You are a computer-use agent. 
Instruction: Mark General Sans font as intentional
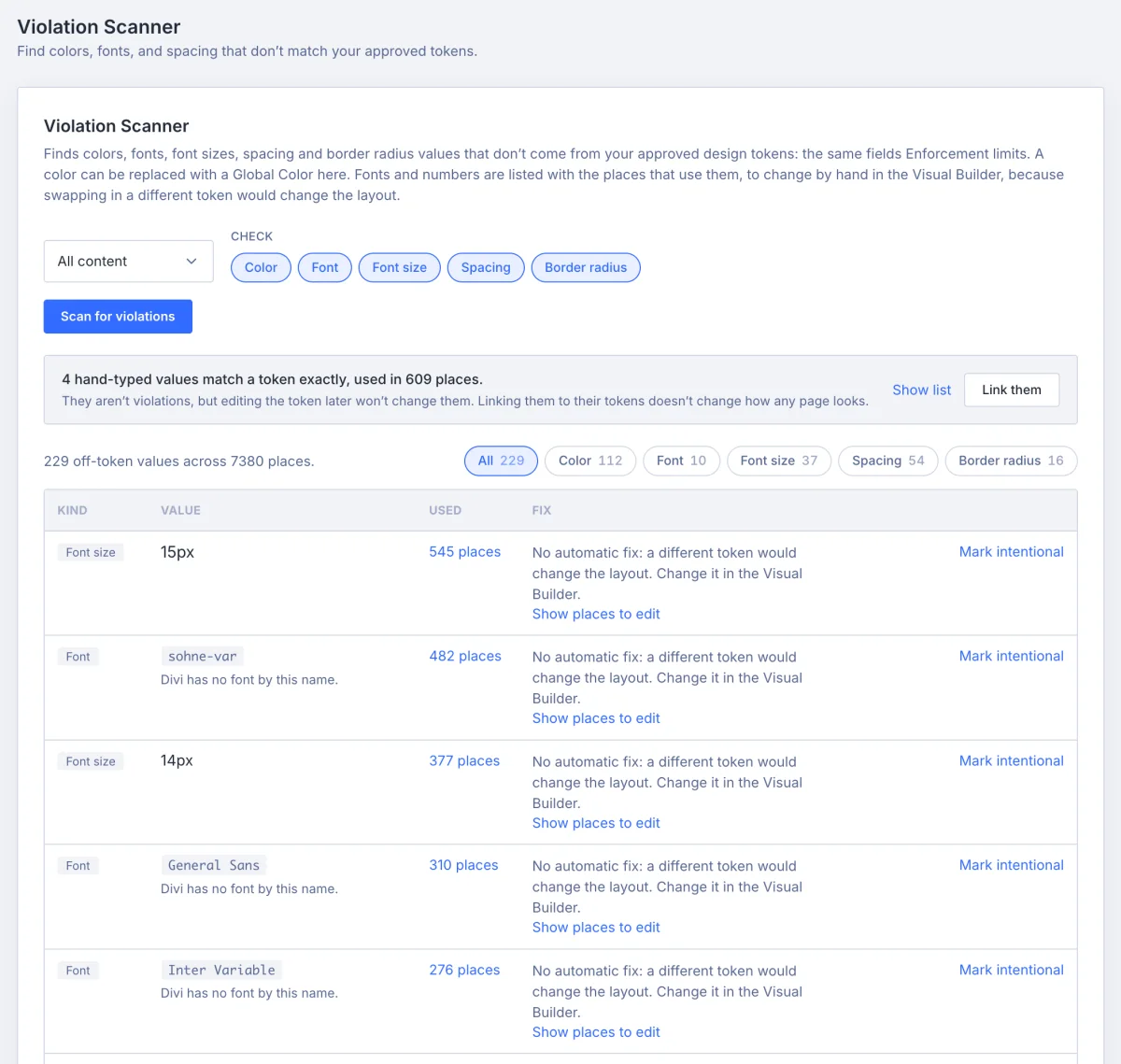coord(1012,866)
